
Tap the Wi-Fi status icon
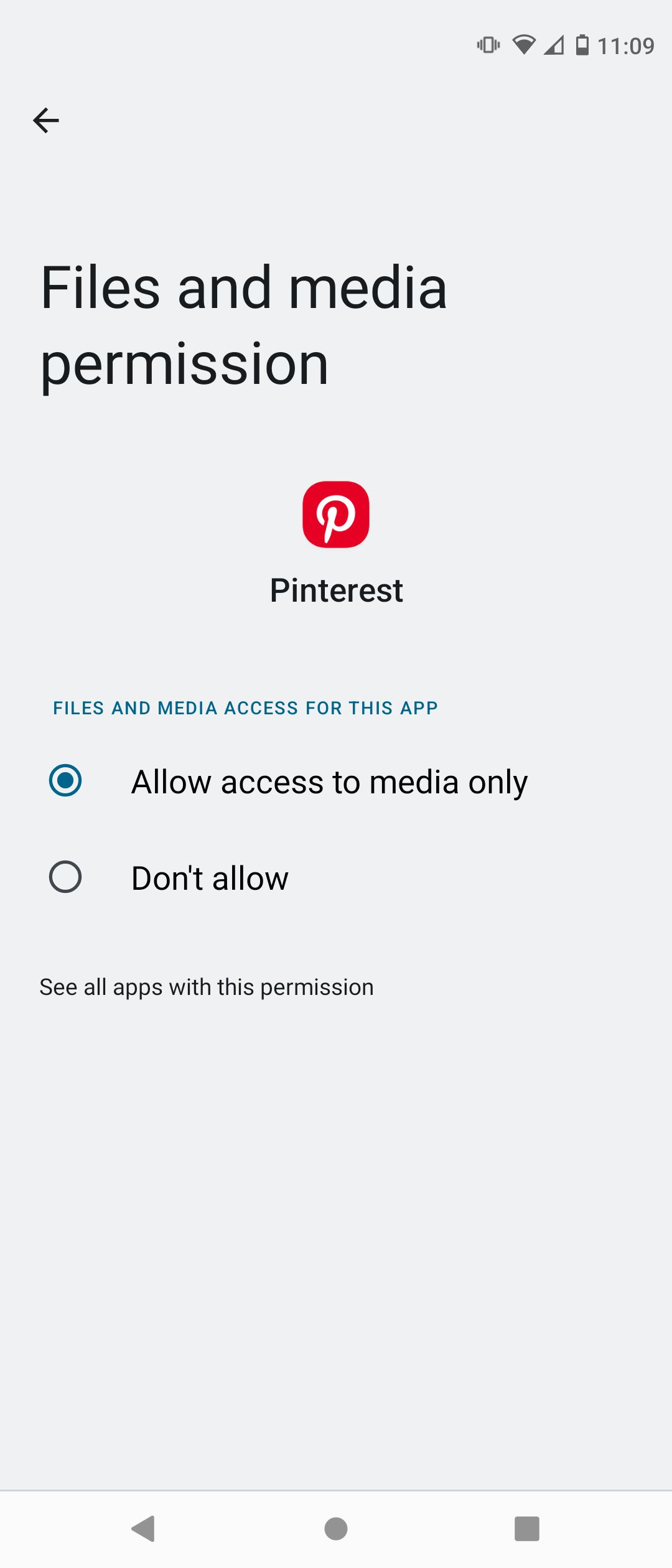point(526,44)
